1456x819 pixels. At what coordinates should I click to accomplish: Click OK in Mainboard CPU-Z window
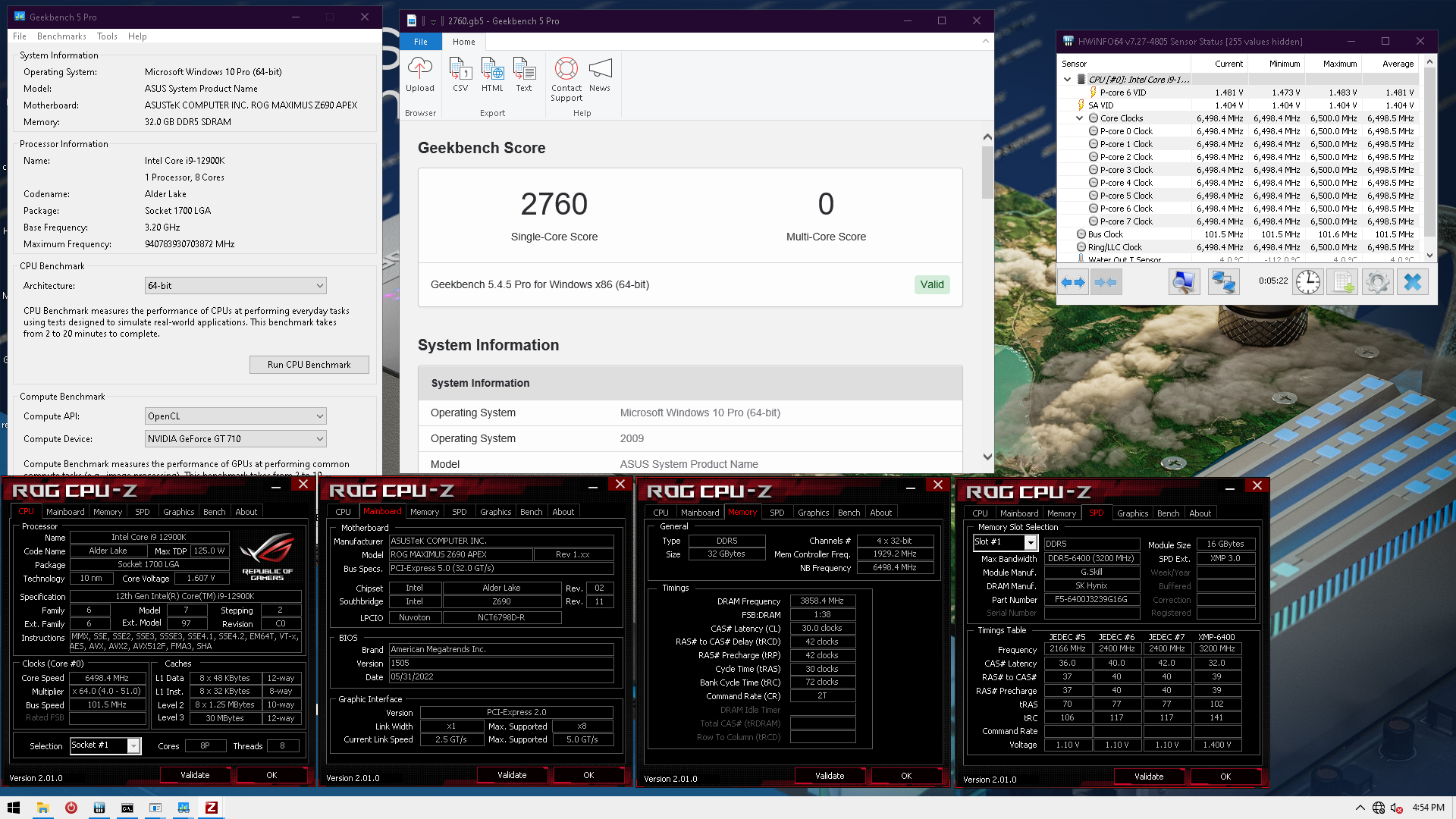point(588,775)
